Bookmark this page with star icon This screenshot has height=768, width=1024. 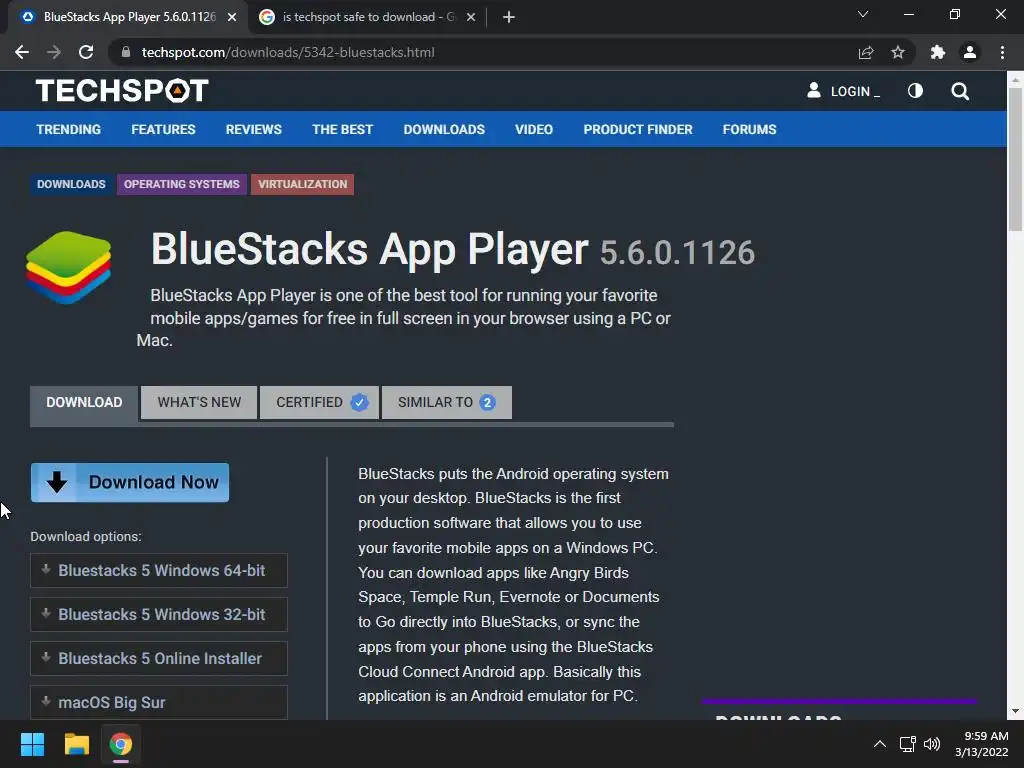(898, 52)
